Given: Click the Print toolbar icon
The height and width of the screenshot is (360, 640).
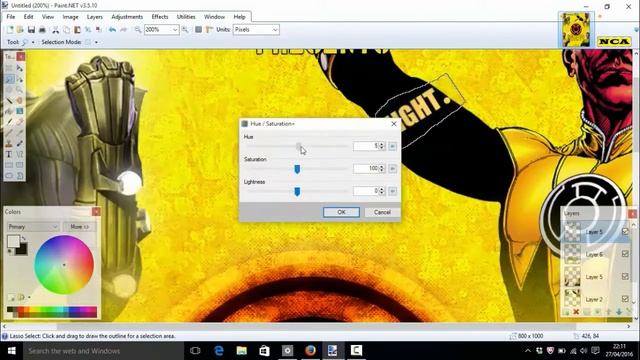Looking at the screenshot, I should tap(42, 29).
